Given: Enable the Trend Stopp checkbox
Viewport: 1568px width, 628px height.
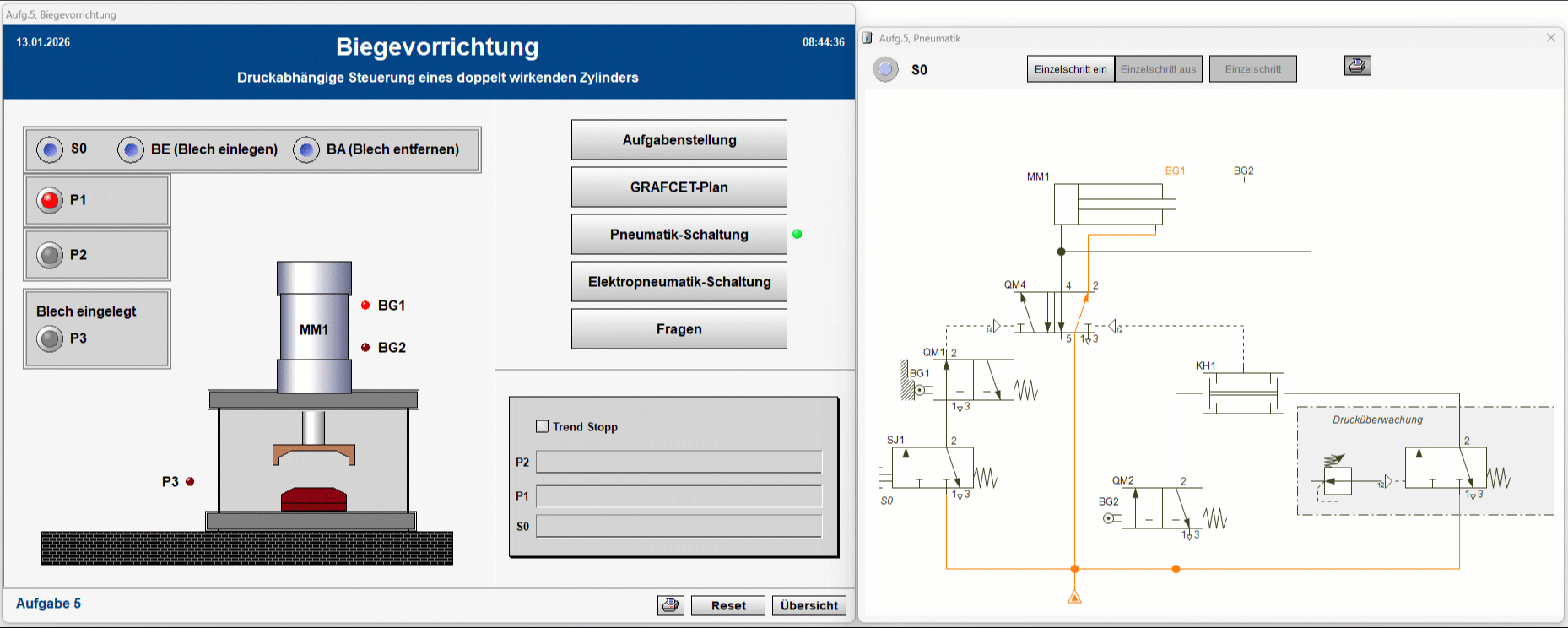Looking at the screenshot, I should pyautogui.click(x=543, y=427).
